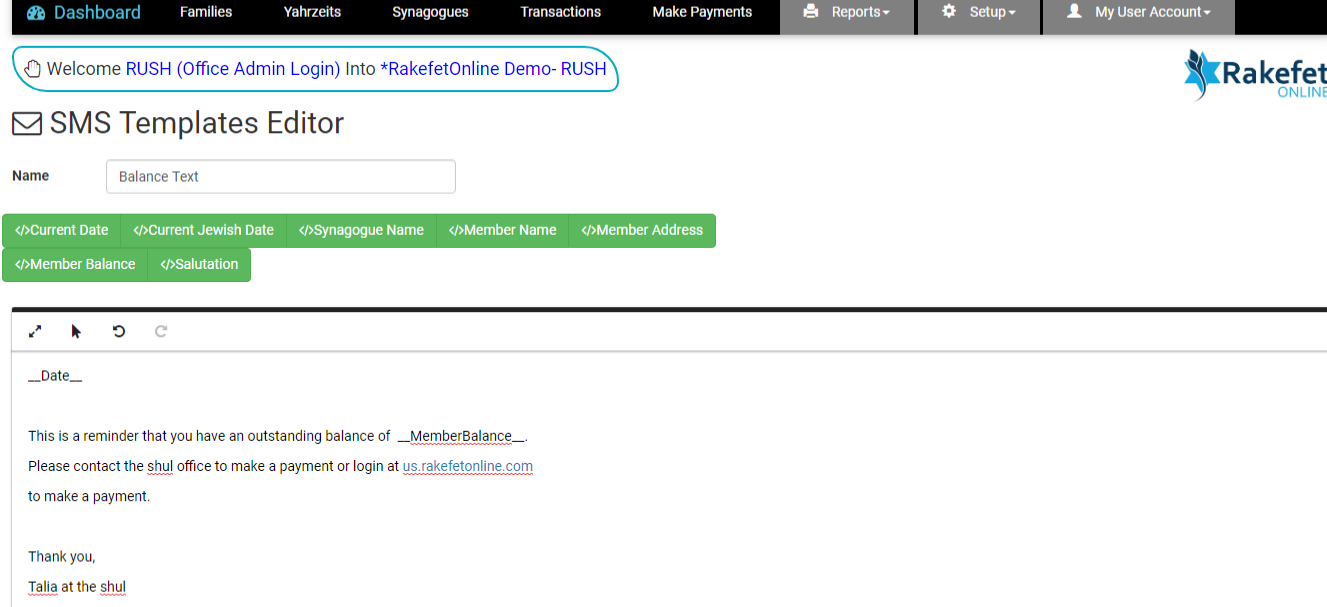Click the user icon in My User Account
This screenshot has height=607, width=1327.
click(1074, 12)
